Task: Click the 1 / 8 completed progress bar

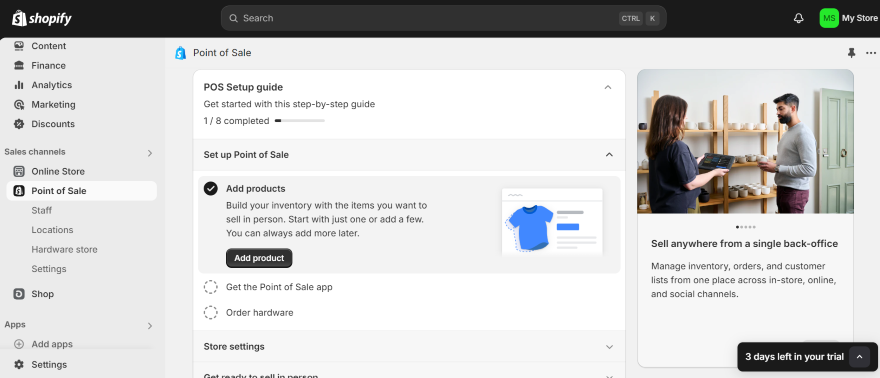Action: coord(300,121)
